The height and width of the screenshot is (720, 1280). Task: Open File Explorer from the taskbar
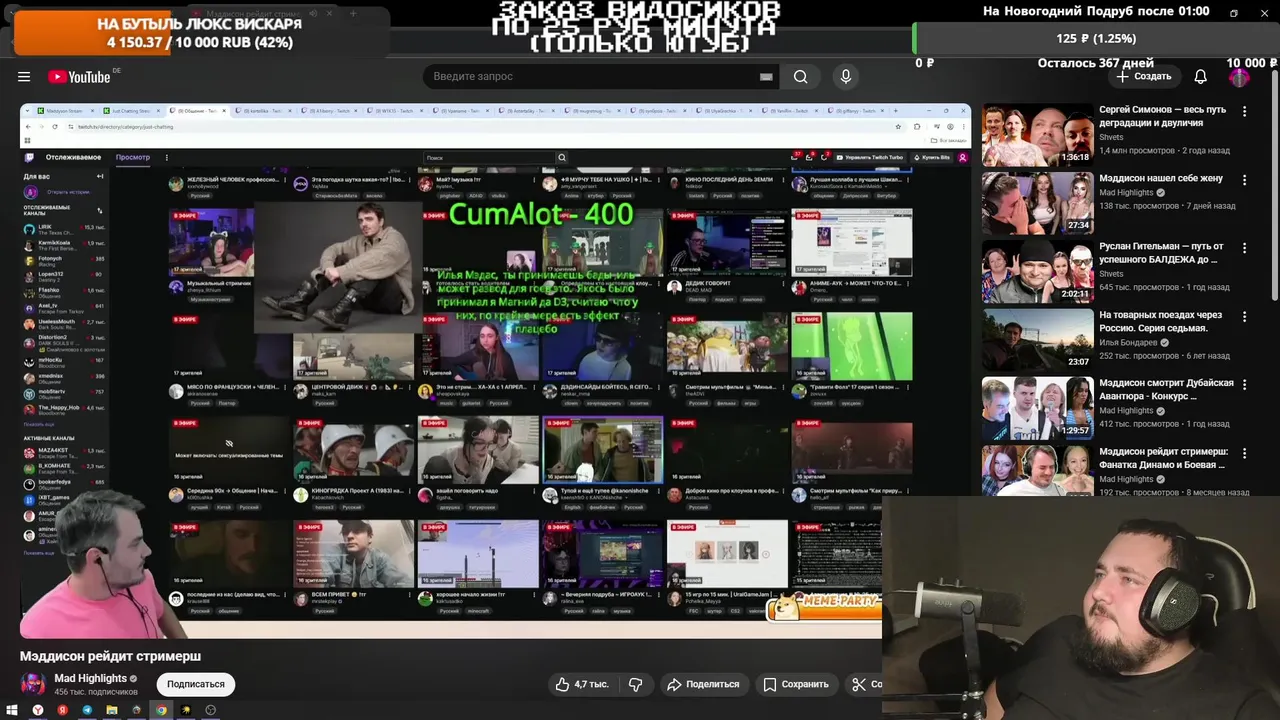(112, 710)
